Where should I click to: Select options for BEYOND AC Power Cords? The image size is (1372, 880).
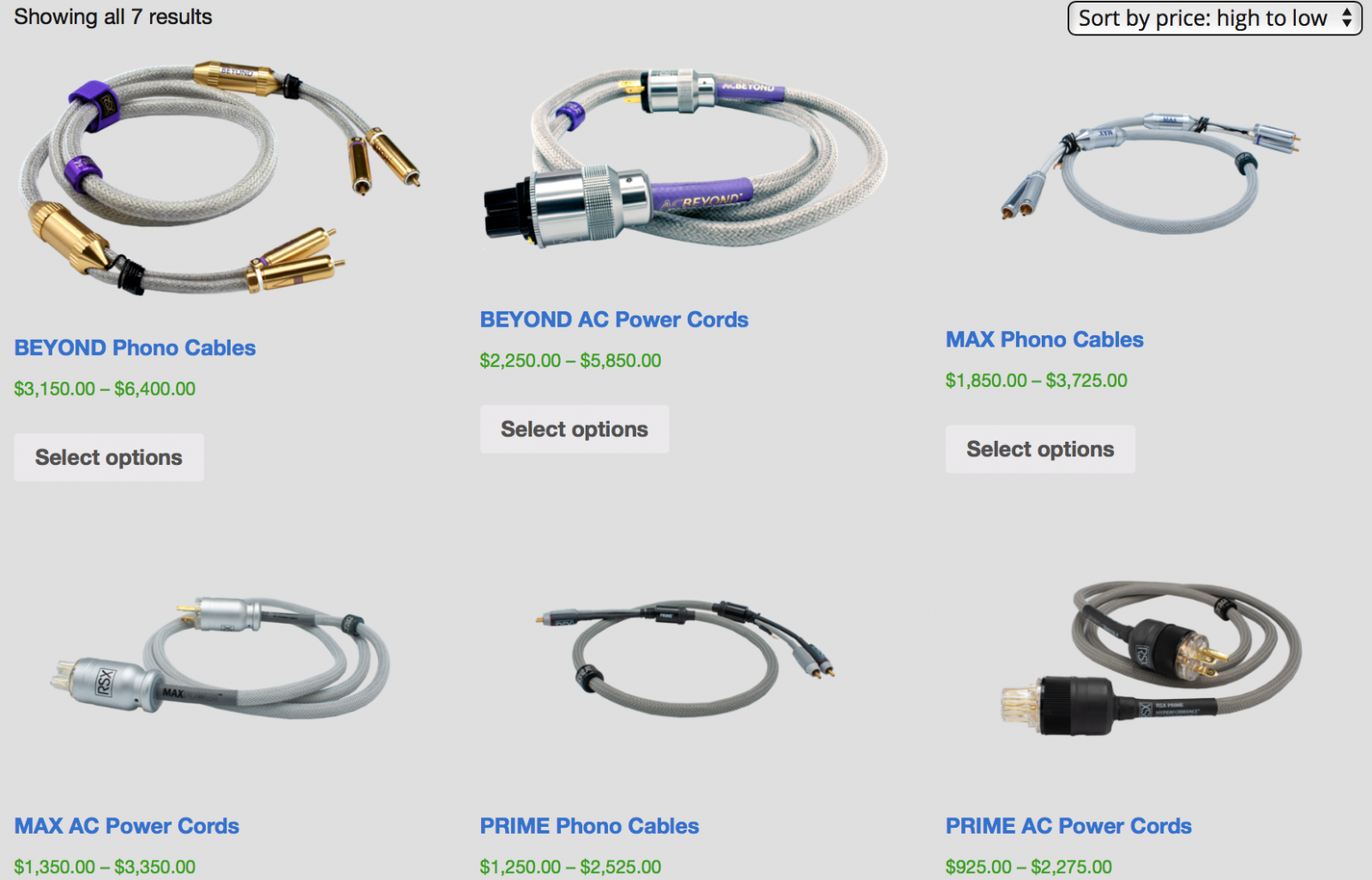pyautogui.click(x=575, y=429)
